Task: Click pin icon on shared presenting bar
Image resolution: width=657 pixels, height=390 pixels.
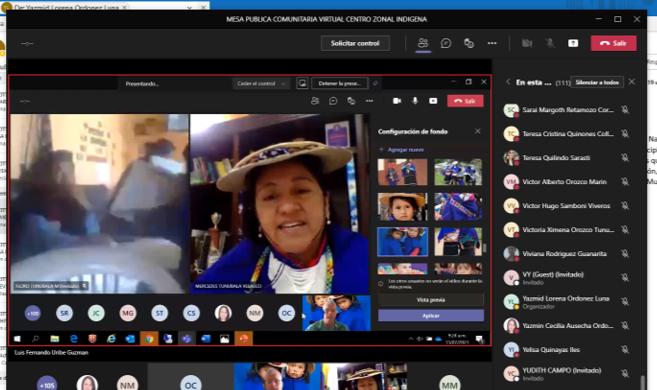Action: [x=375, y=83]
